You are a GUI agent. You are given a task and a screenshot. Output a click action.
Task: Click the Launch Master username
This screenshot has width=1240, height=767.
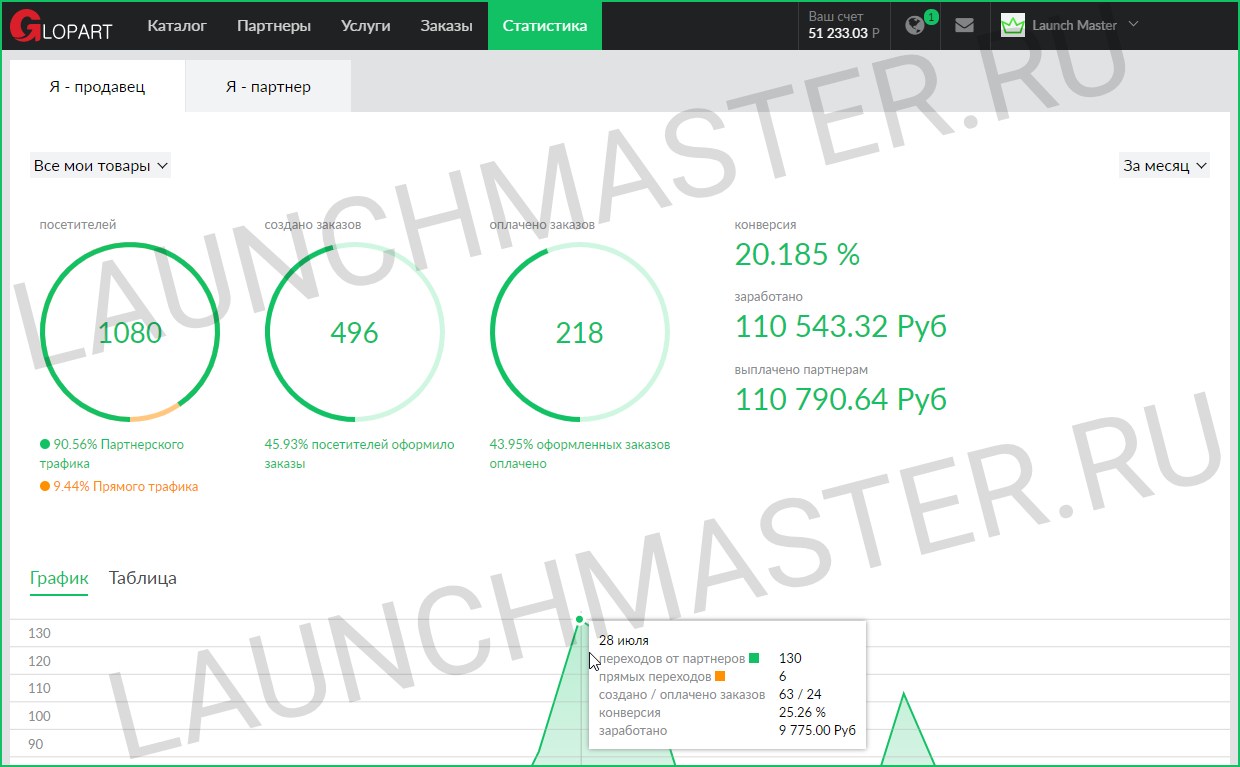pyautogui.click(x=1074, y=26)
